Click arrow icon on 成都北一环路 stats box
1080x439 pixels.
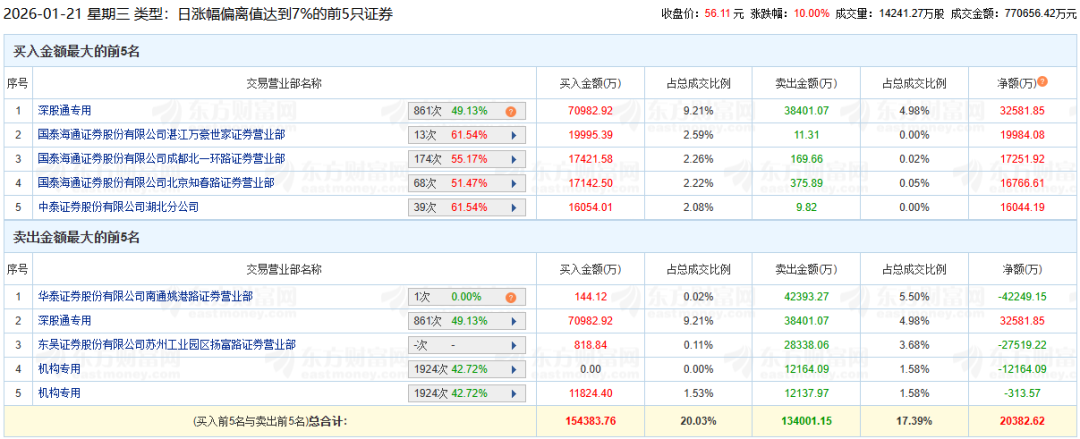tap(513, 159)
